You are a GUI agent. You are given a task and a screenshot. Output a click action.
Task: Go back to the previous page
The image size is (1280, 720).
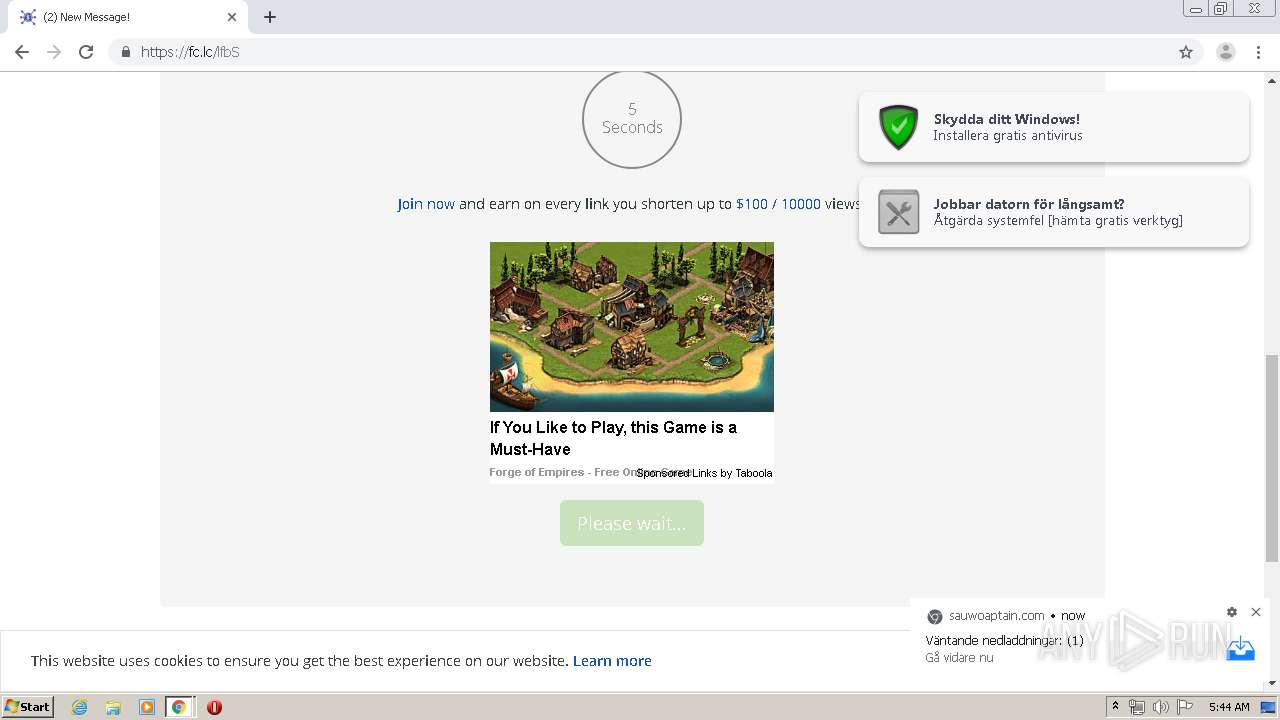click(x=22, y=52)
